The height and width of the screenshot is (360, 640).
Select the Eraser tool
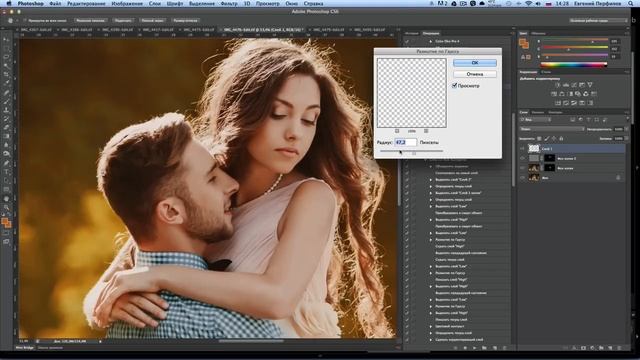click(x=6, y=128)
